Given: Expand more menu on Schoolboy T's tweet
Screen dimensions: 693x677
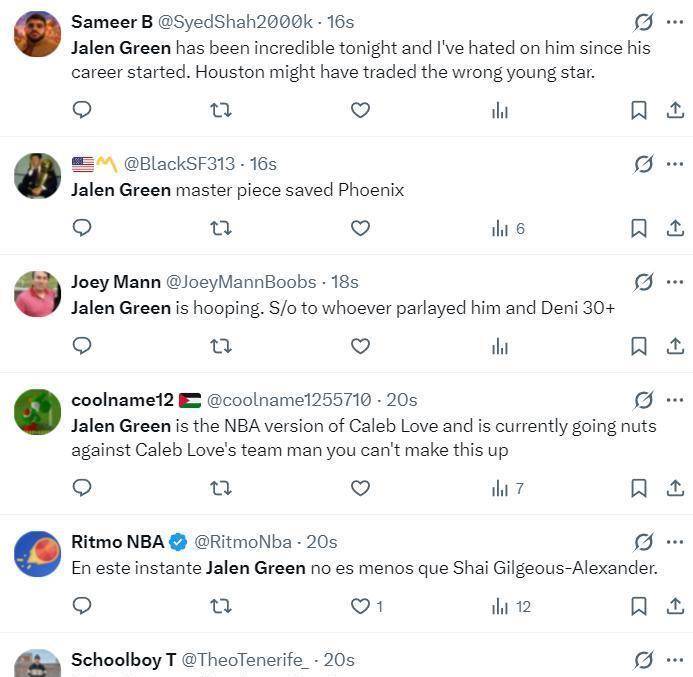Looking at the screenshot, I should [x=675, y=660].
